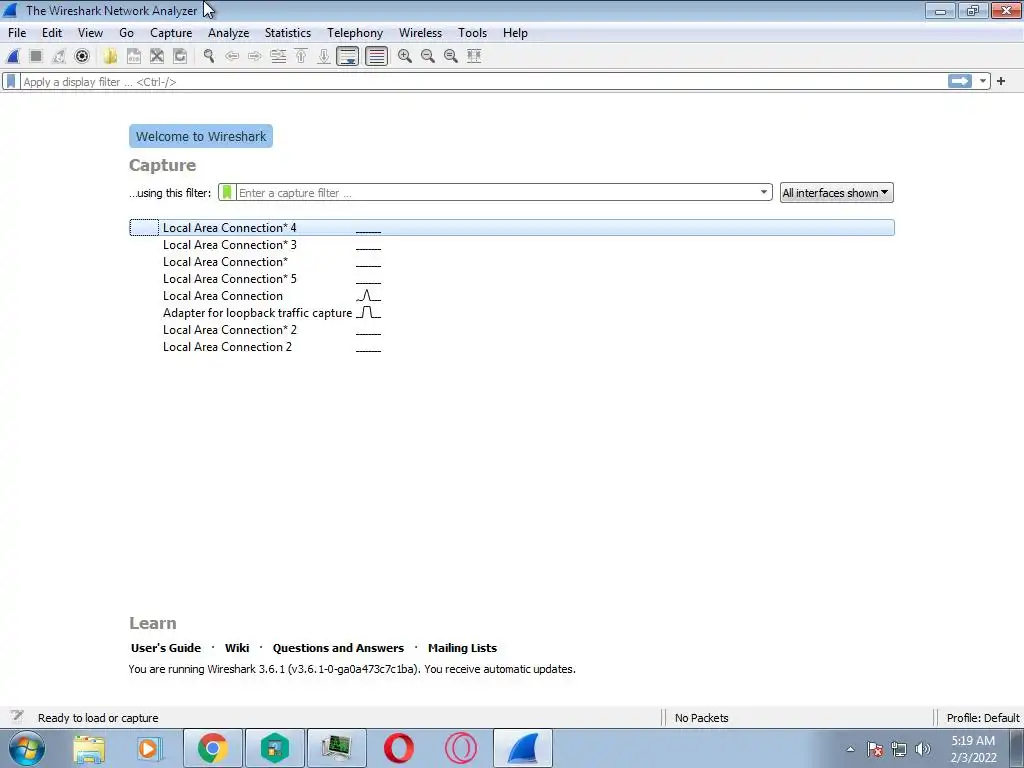Click into the capture filter field
The height and width of the screenshot is (768, 1024).
pyautogui.click(x=496, y=193)
